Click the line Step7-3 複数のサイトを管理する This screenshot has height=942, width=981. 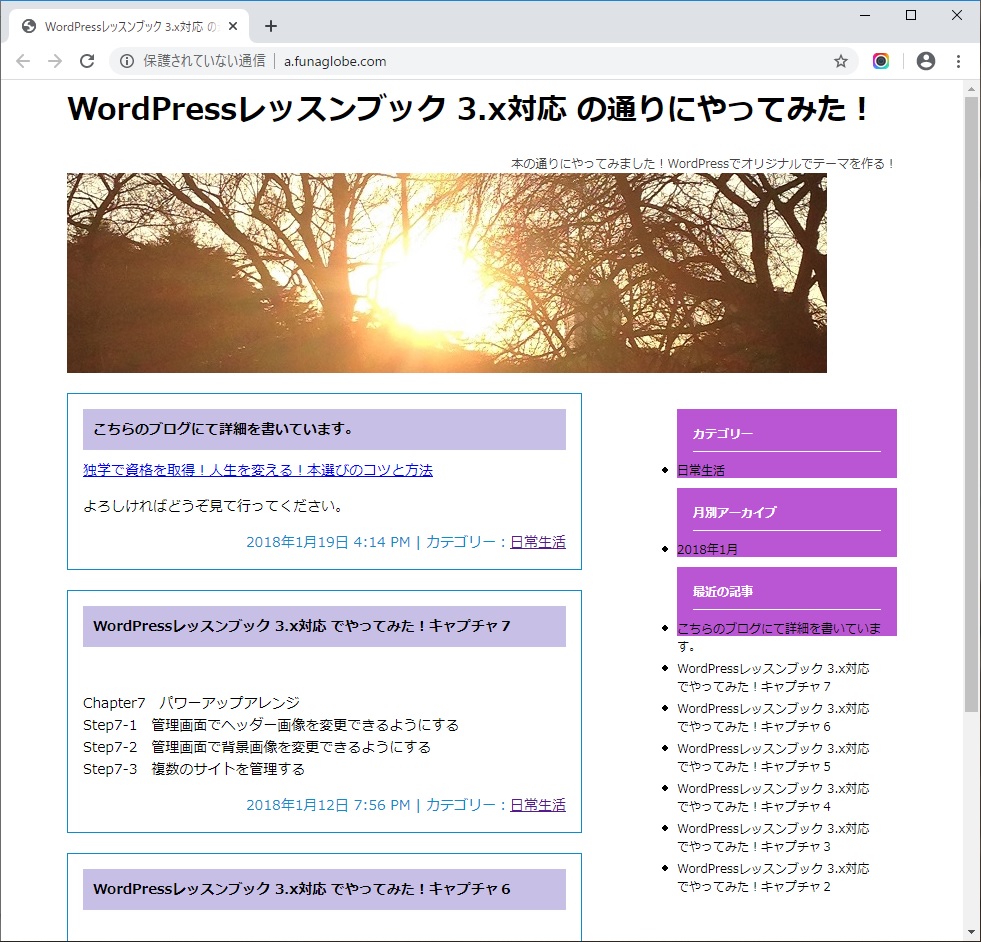194,769
